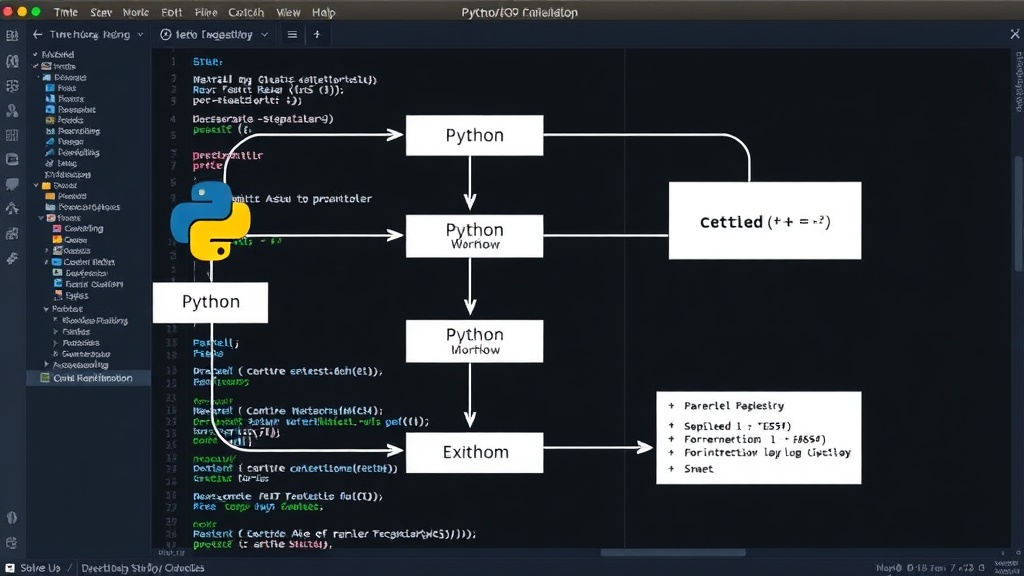Click the right-side status bar info text
The height and width of the screenshot is (576, 1024).
click(931, 568)
